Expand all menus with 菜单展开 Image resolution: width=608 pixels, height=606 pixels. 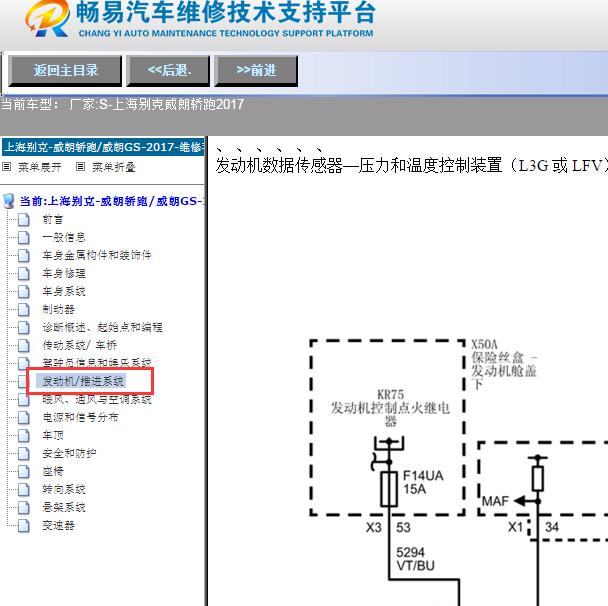(x=40, y=167)
